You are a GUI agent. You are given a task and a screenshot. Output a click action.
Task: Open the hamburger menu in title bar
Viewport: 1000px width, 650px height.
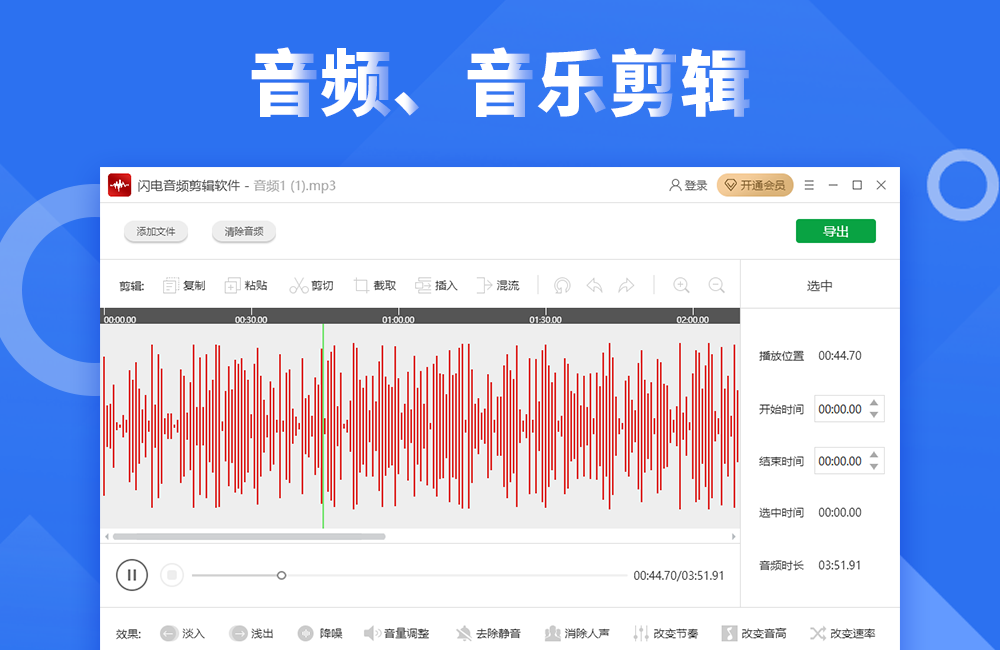(809, 185)
